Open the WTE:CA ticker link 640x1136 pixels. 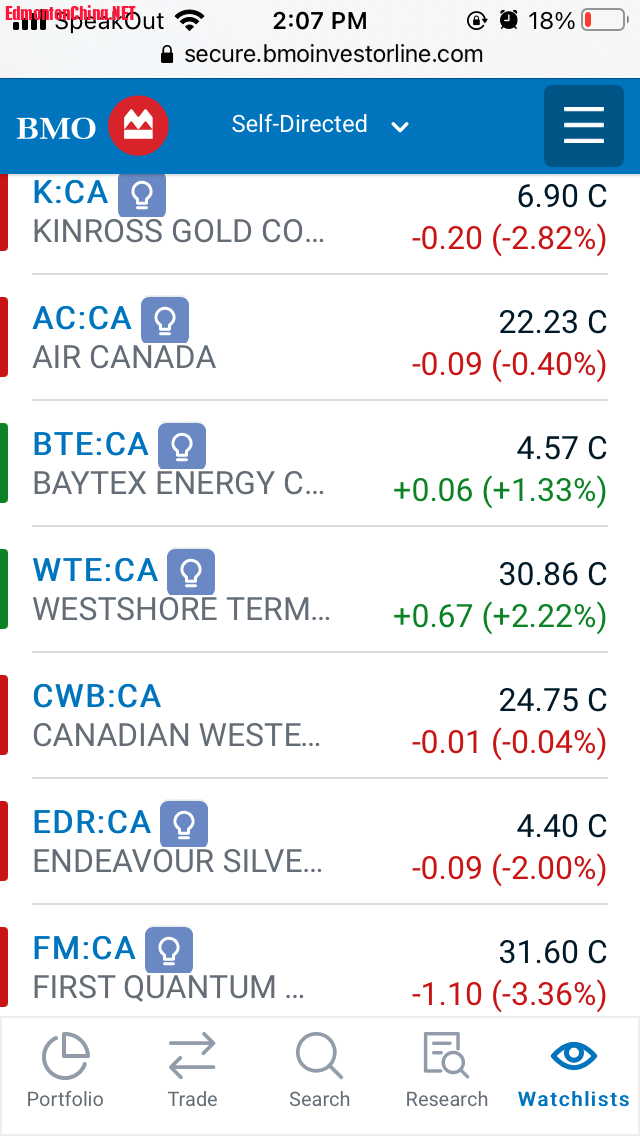[x=95, y=571]
